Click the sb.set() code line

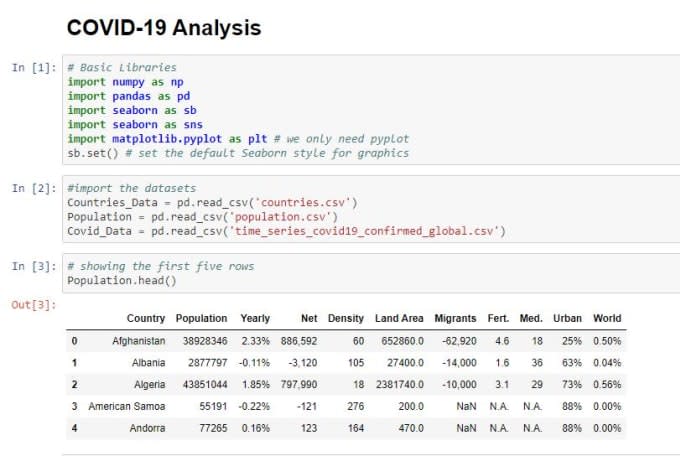238,153
